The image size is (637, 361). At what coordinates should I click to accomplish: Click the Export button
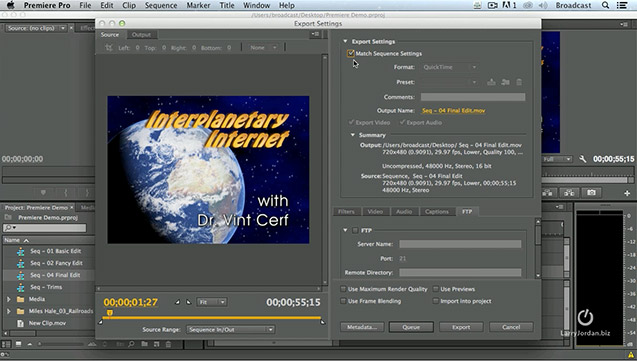461,327
